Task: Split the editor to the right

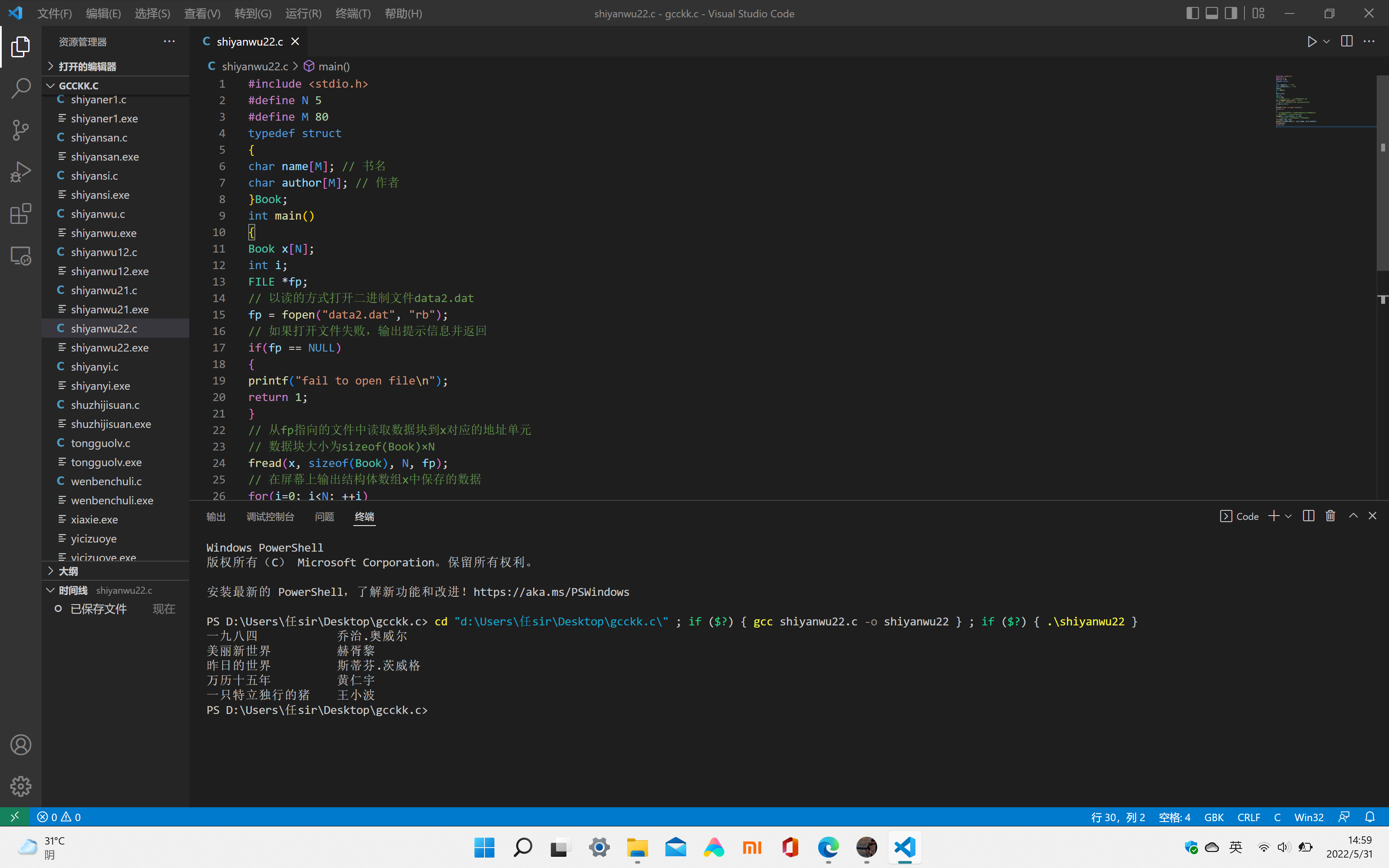Action: 1346,41
